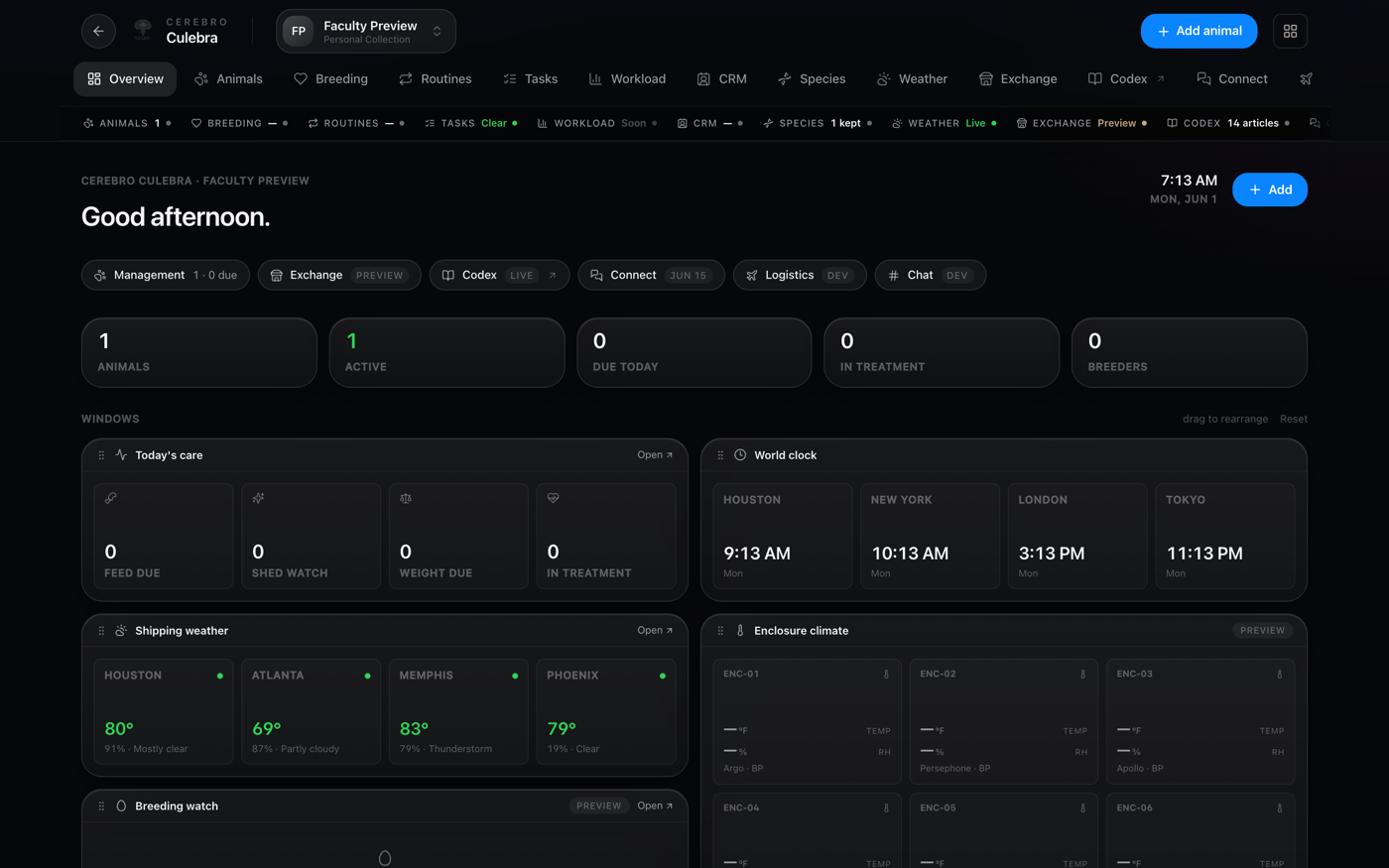Grab the World clock drag handle

coord(720,455)
